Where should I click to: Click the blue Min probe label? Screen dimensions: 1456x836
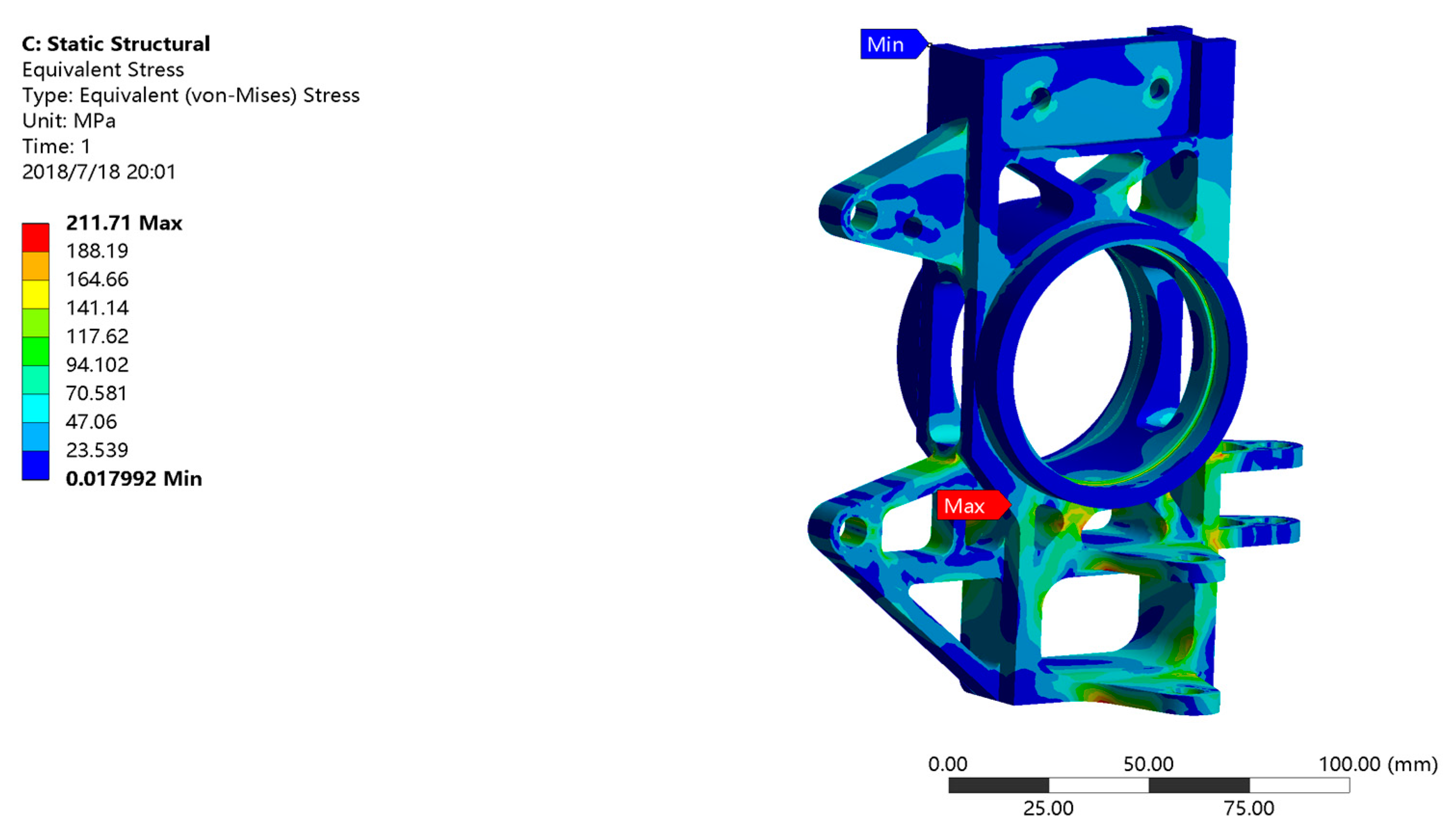coord(890,44)
